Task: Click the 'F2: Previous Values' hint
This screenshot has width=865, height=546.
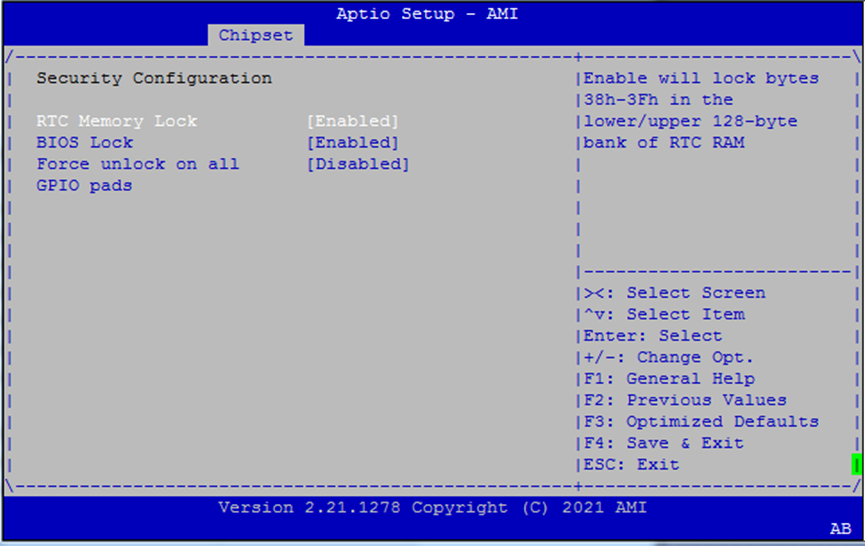Action: (685, 400)
